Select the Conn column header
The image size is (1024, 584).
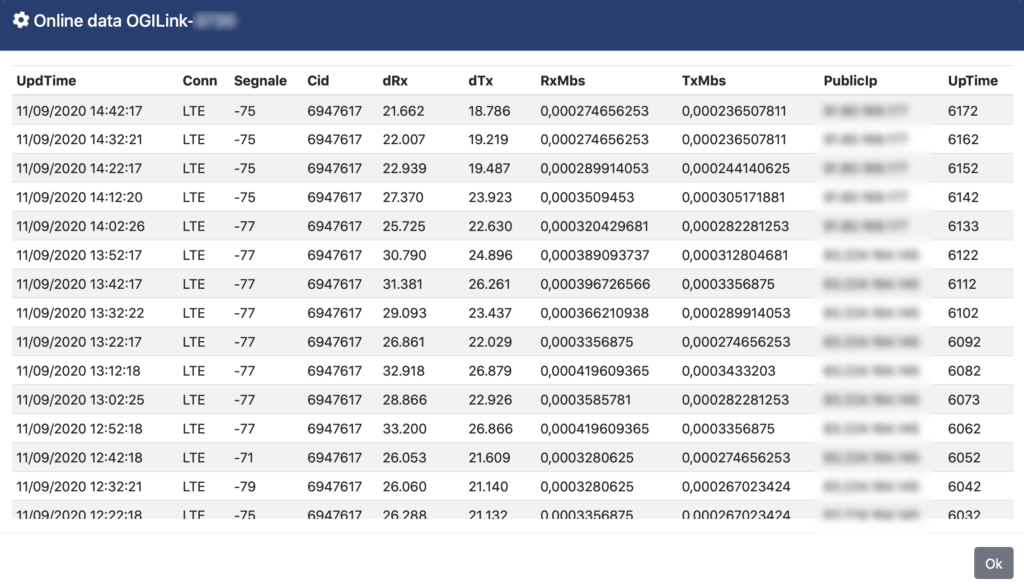tap(200, 81)
